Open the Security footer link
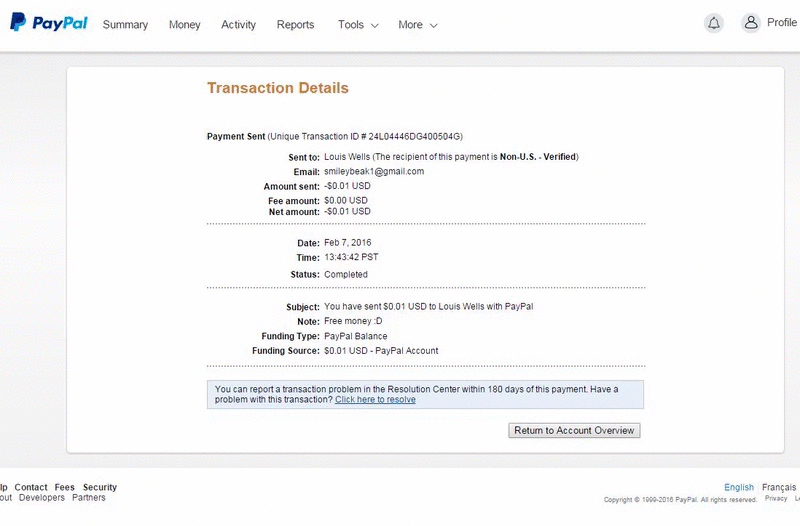This screenshot has height=526, width=800. (x=99, y=487)
